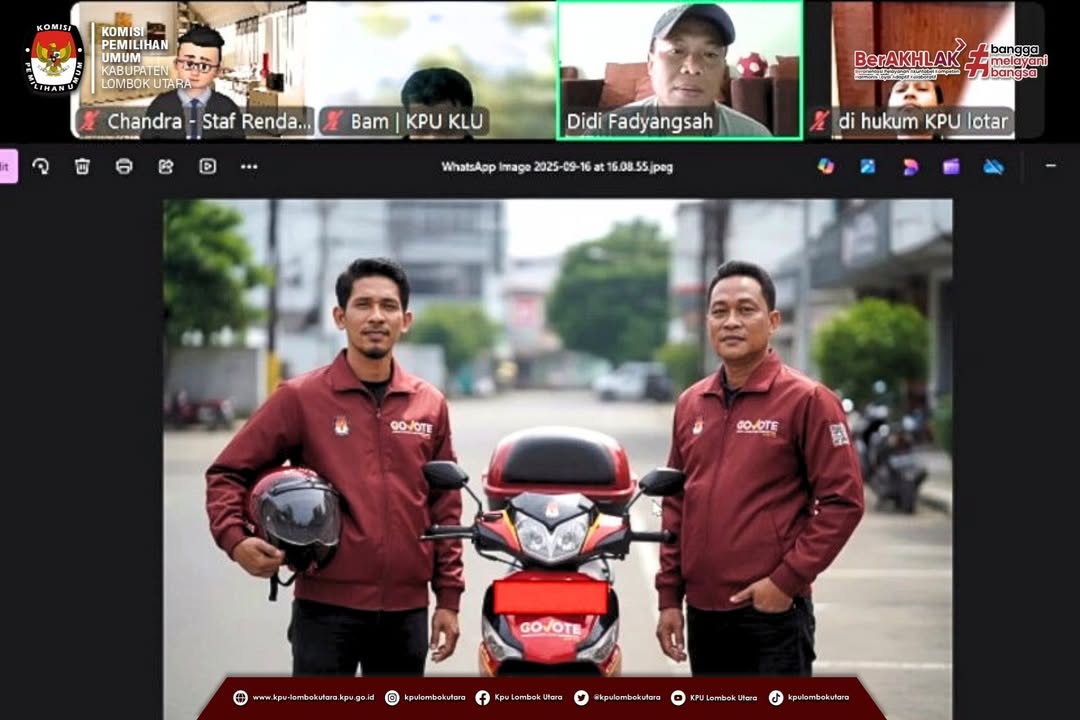Viewport: 1080px width, 720px height.
Task: Click the Edit button at far left
Action: tap(7, 166)
